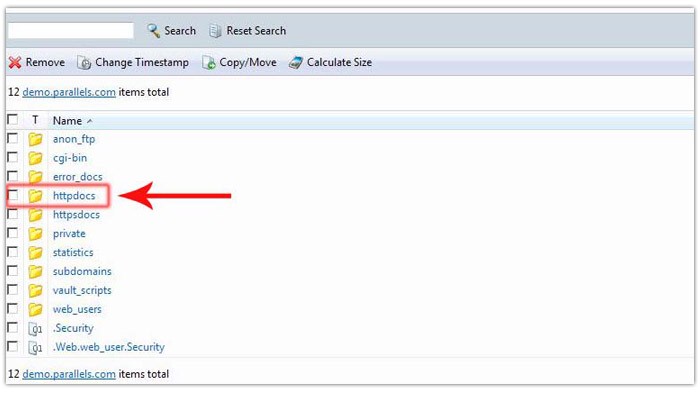Click the anon_ftp folder icon
Viewport: 700px width, 393px height.
[35, 139]
